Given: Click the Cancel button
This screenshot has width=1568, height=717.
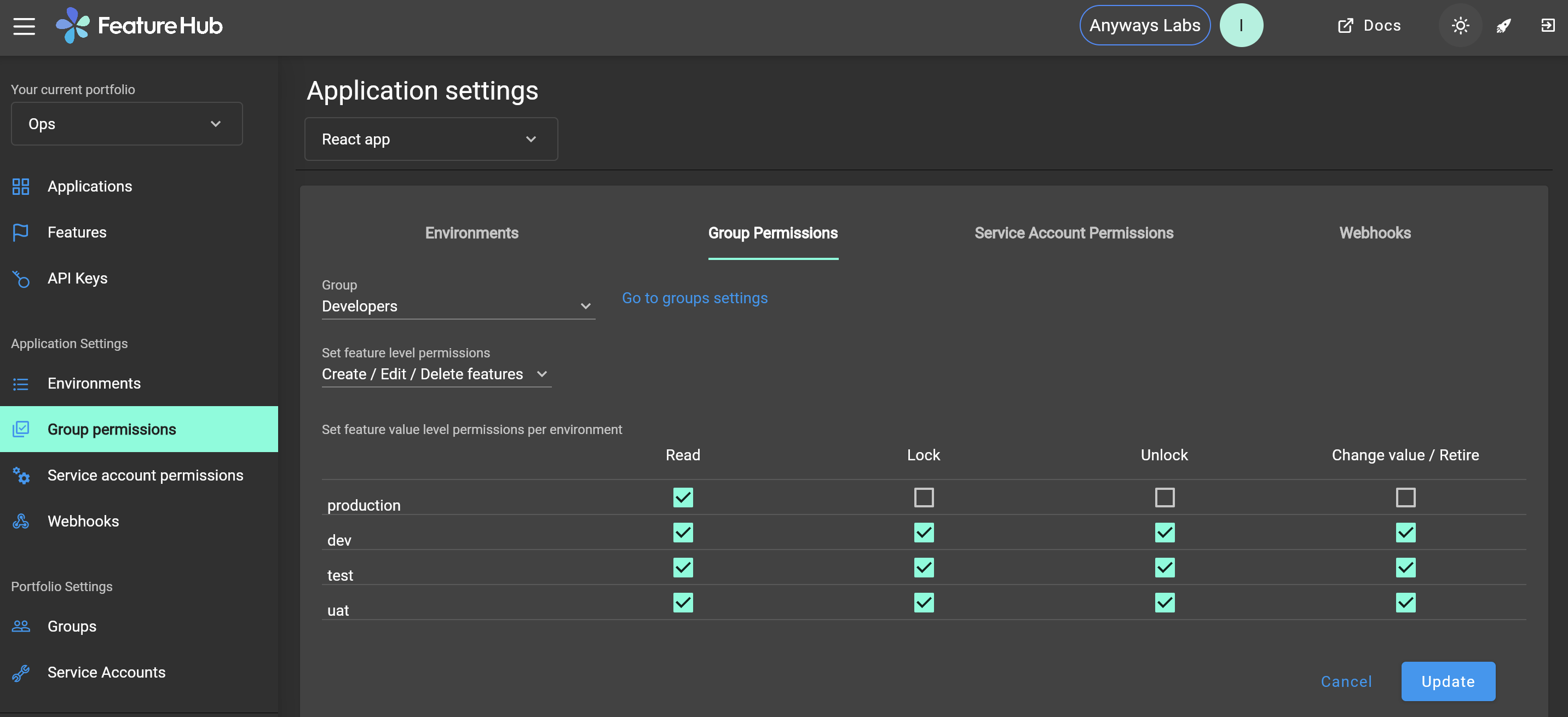Looking at the screenshot, I should pos(1346,682).
